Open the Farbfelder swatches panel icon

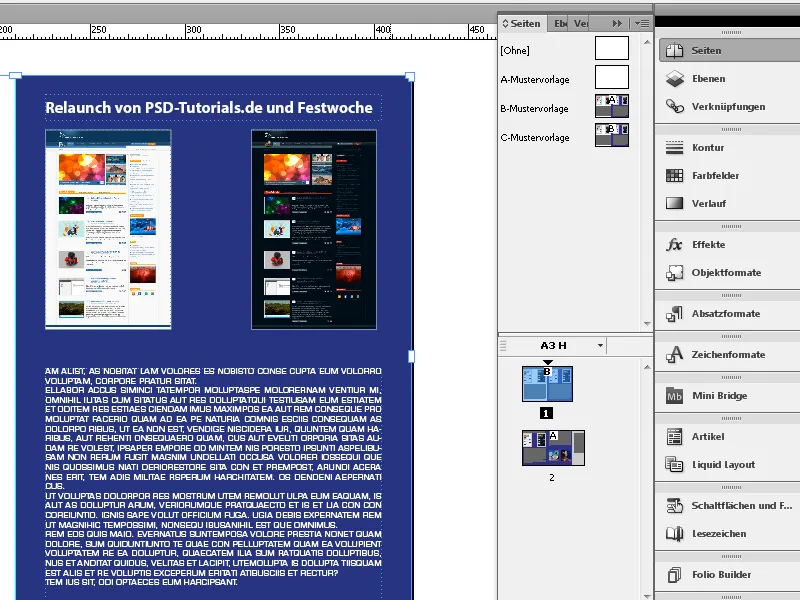[x=674, y=176]
